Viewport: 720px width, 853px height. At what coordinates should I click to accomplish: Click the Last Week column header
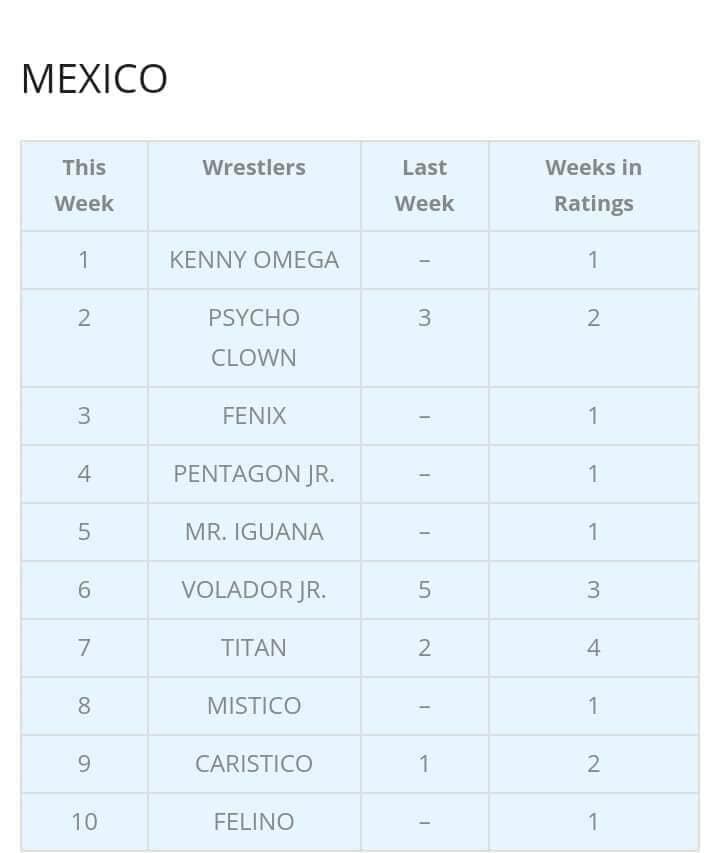click(424, 185)
